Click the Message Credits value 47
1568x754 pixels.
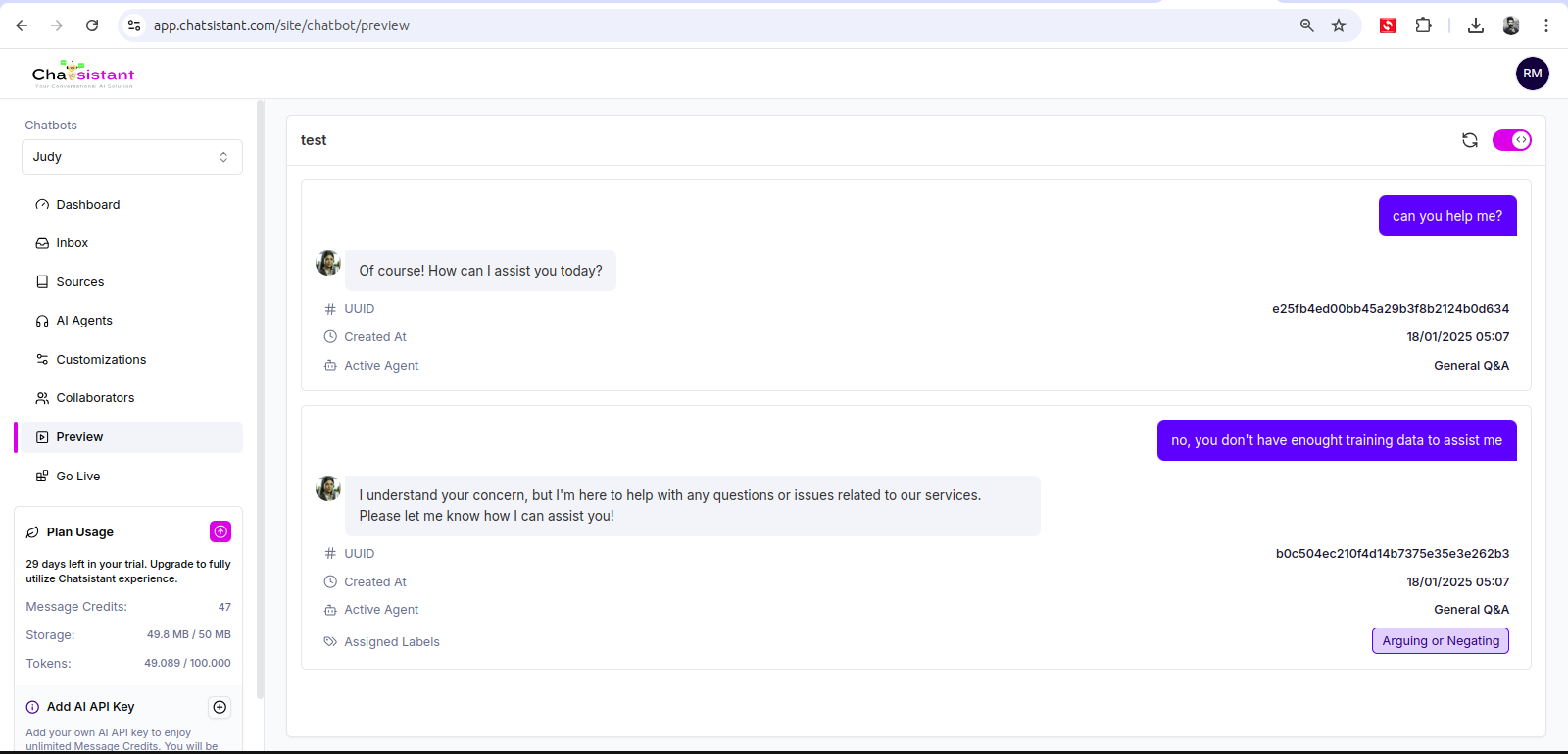[224, 607]
